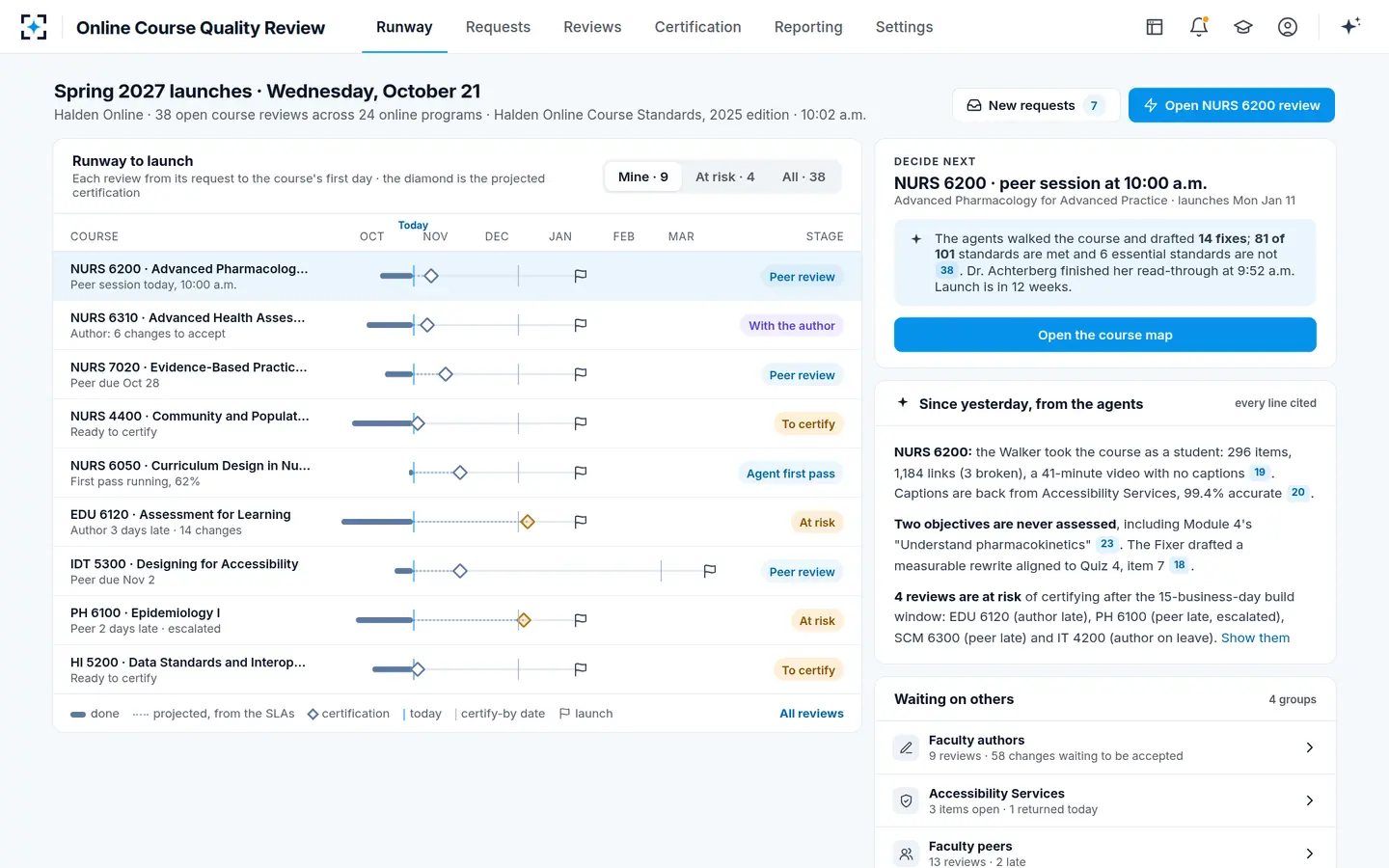
Task: Click the launch flag for NURS 4400
Action: click(x=581, y=423)
